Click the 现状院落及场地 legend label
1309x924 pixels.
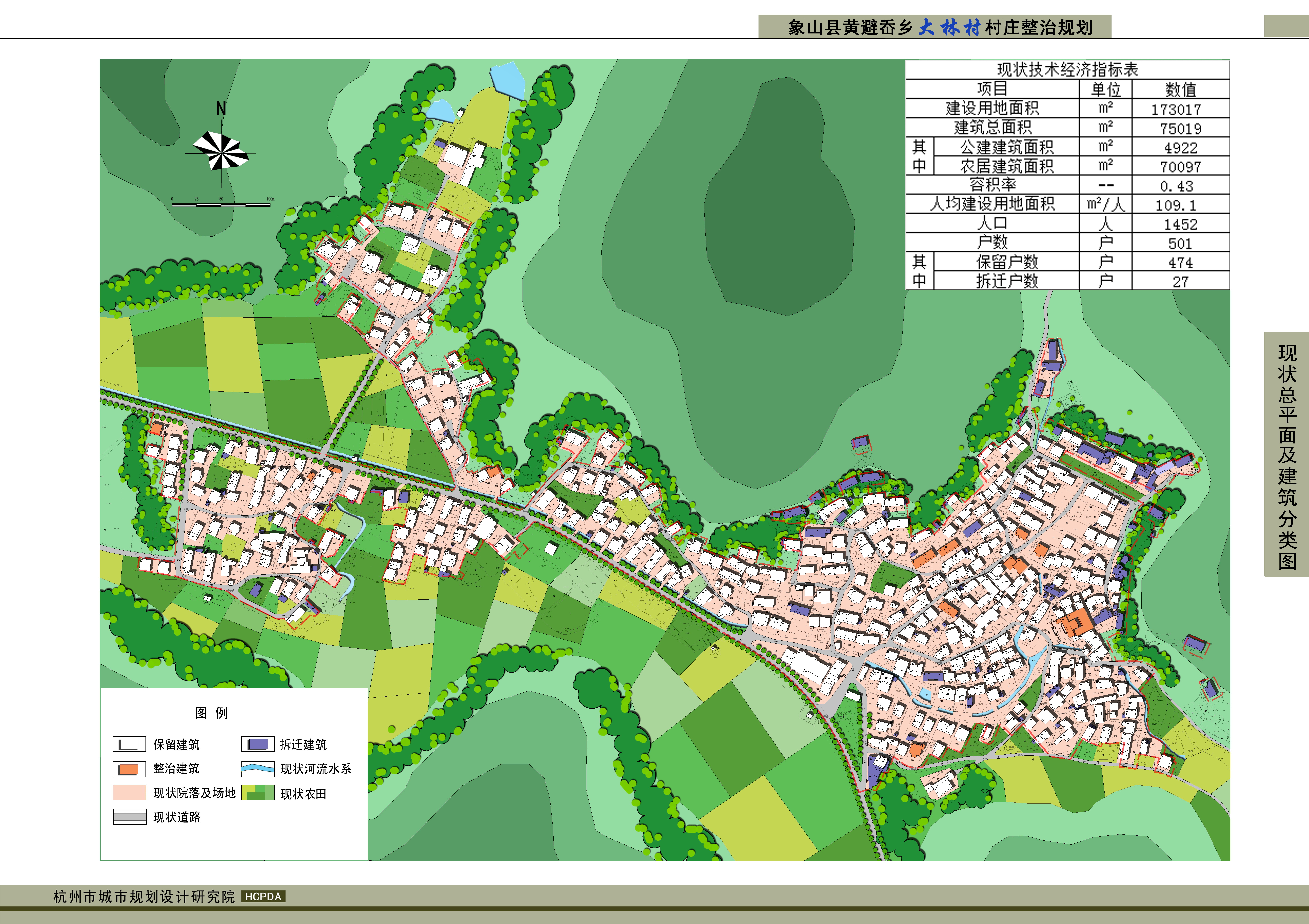click(x=194, y=793)
